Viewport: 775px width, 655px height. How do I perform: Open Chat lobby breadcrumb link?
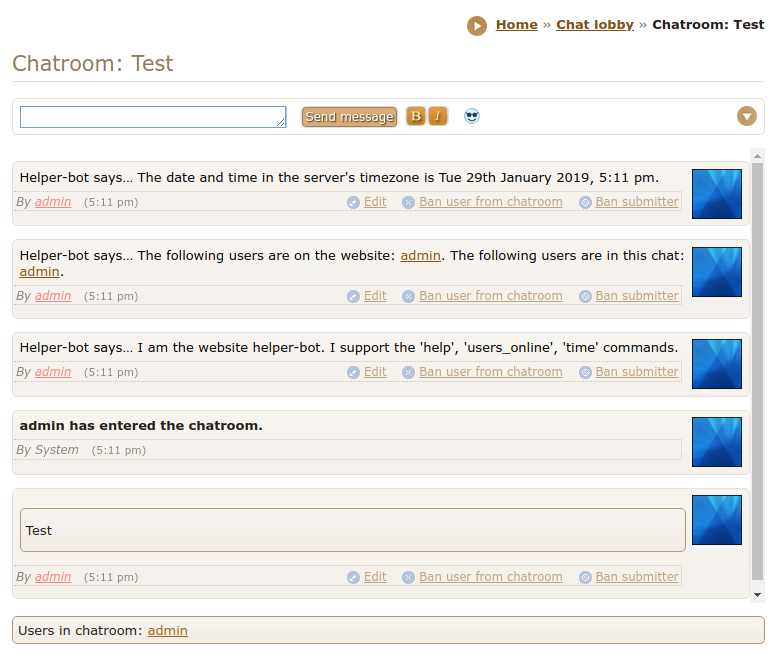click(594, 25)
